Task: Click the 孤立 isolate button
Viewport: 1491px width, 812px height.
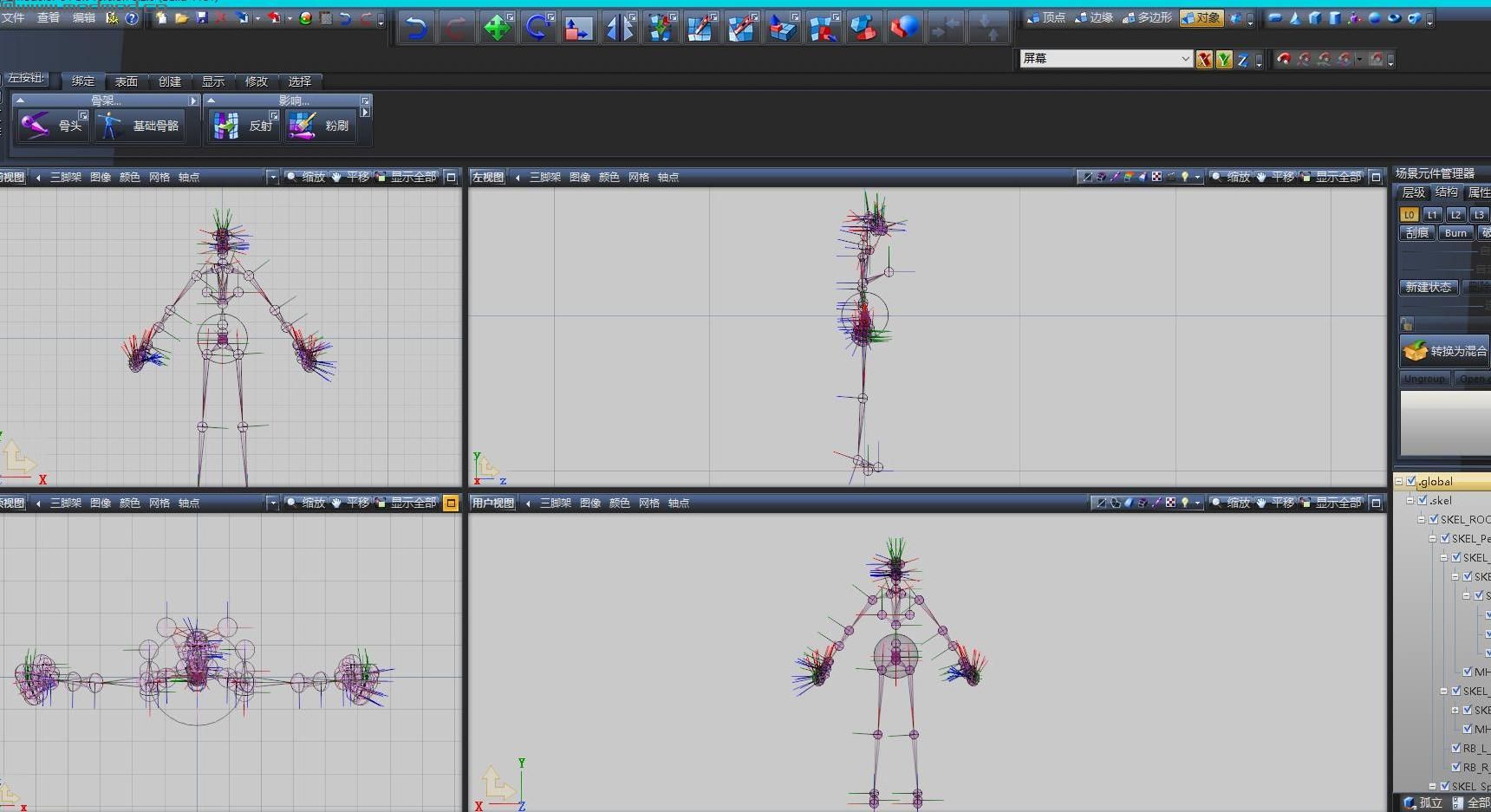Action: pos(1423,802)
